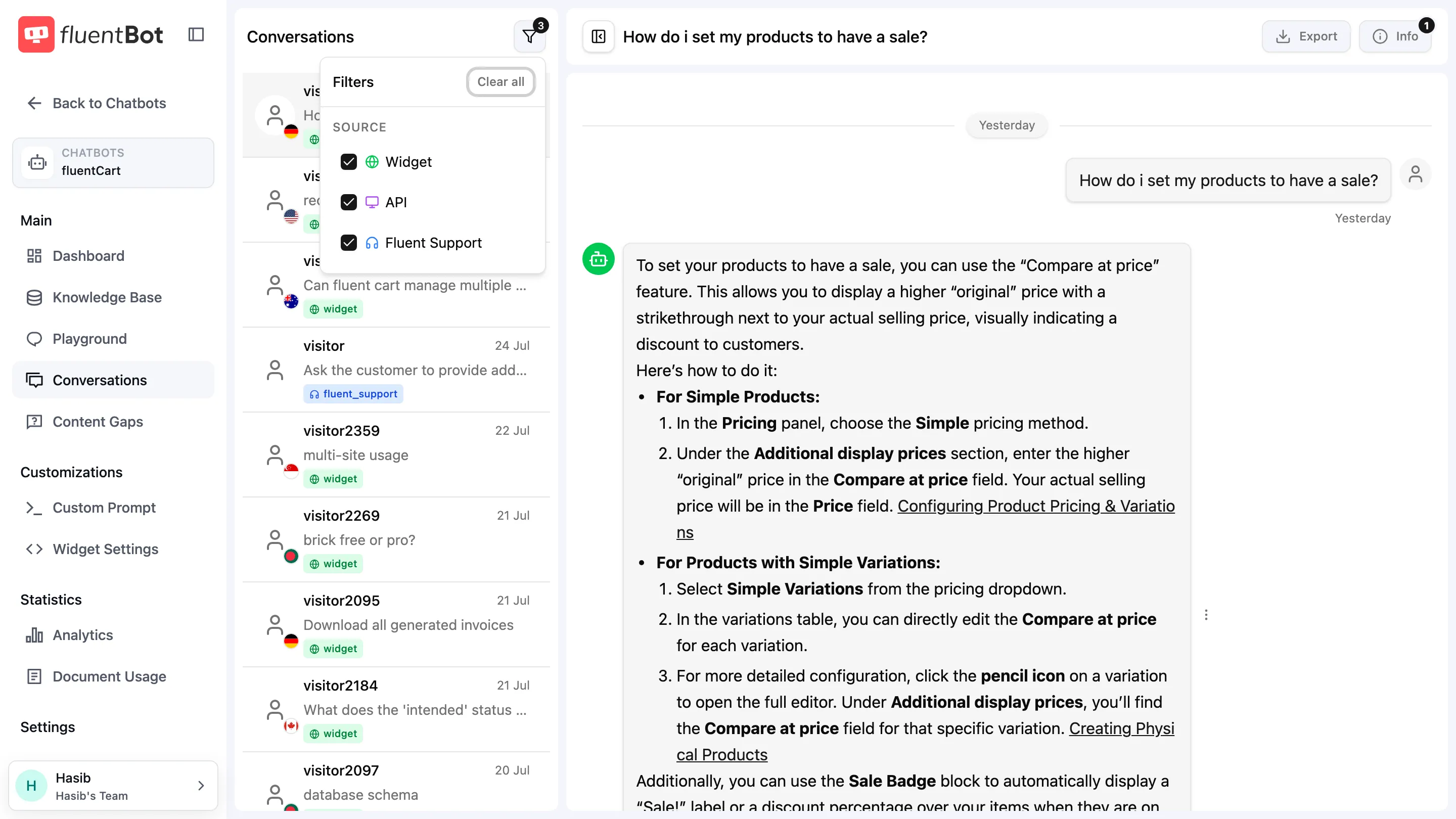Open the visitor2269 brick free or pro conversation

point(396,540)
